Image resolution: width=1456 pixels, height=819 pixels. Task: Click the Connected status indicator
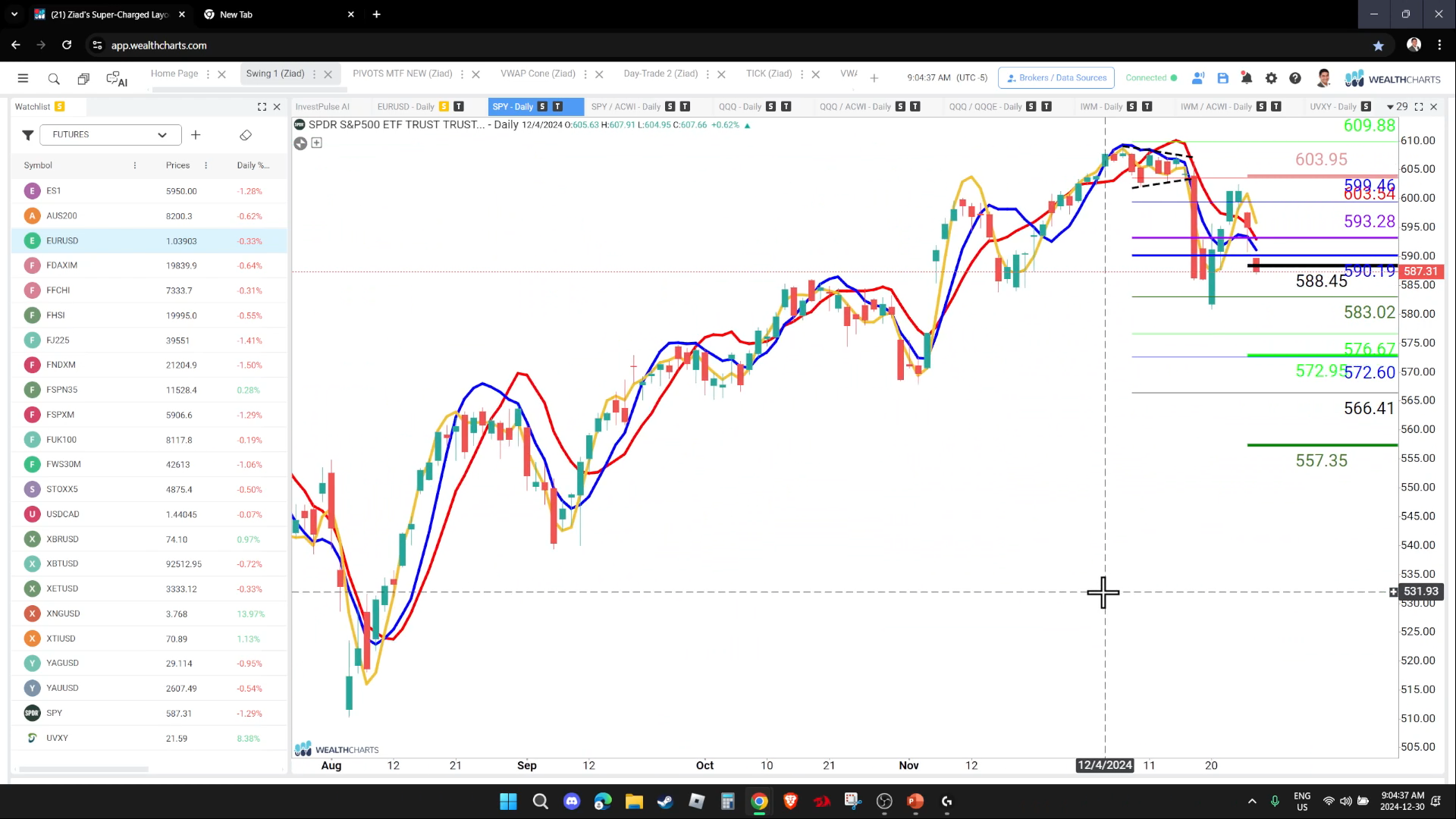point(1151,78)
